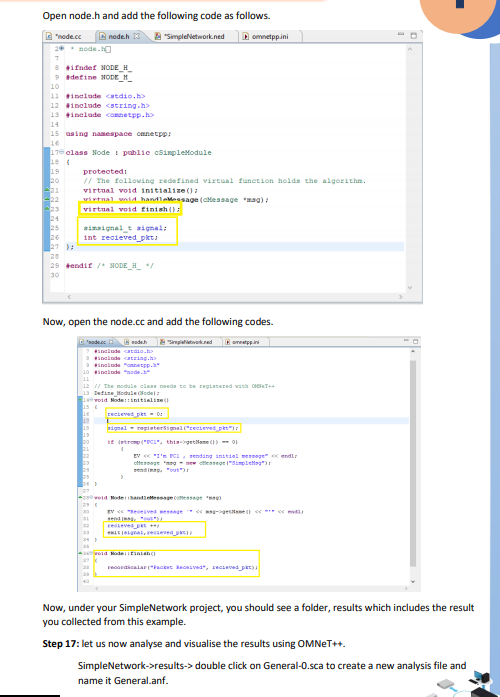Click the 'protected:' line
500x697 pixels.
pyautogui.click(x=105, y=171)
